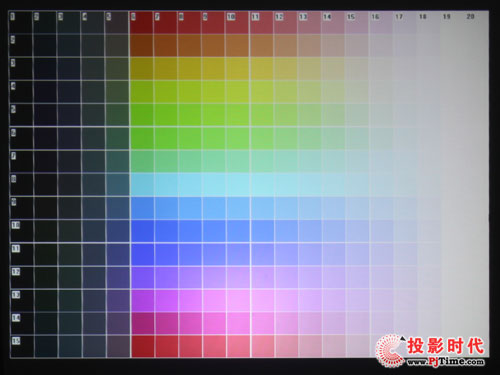
Task: Open the www.PjTime.com watermark link
Action: (446, 361)
